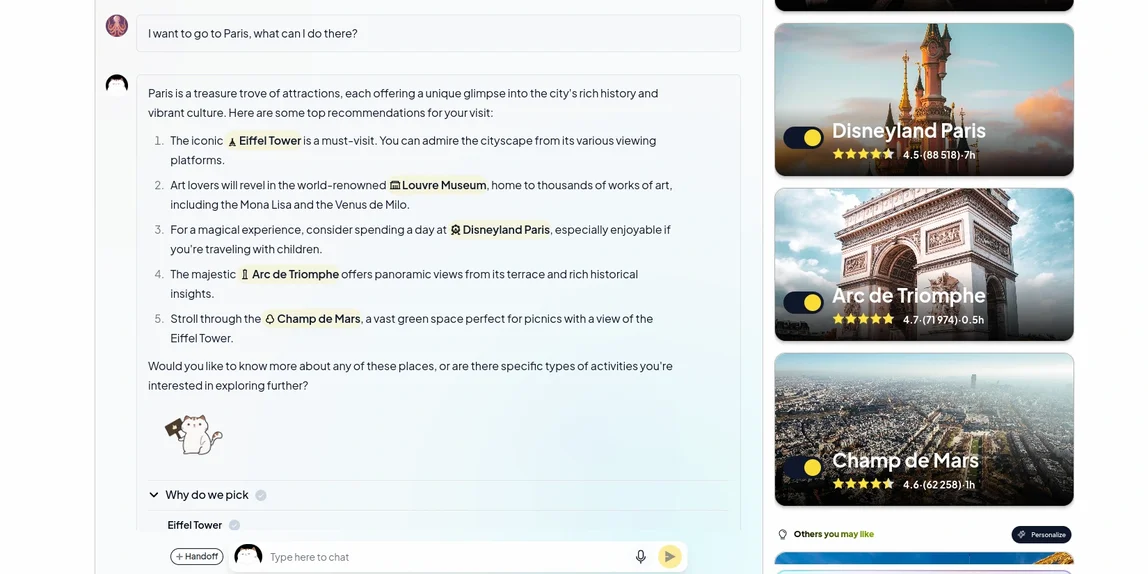Click the verified badge beside Why do we pick
The height and width of the screenshot is (574, 1148).
(261, 496)
